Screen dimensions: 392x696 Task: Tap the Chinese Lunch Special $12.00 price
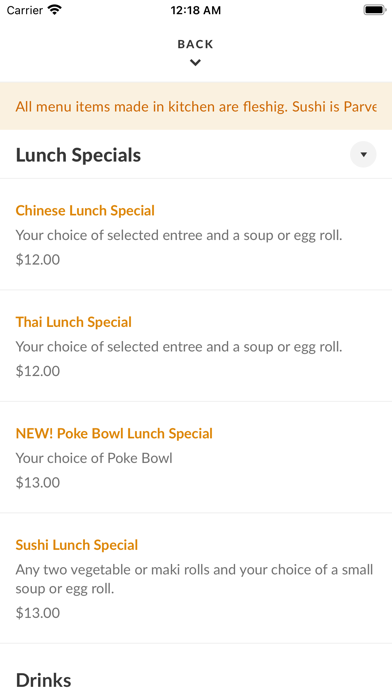(x=38, y=260)
